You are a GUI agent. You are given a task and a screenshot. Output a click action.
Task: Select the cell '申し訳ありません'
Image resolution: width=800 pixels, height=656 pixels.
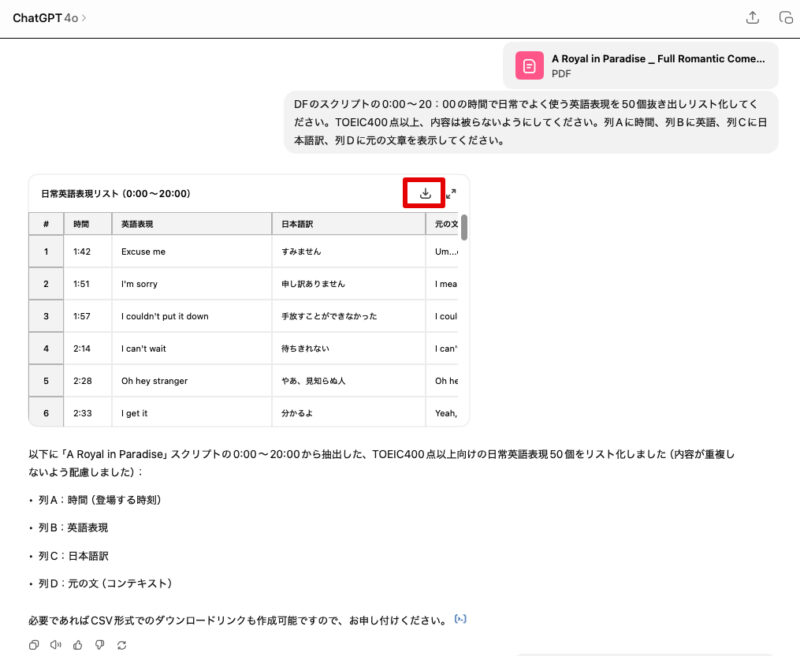[x=349, y=284]
